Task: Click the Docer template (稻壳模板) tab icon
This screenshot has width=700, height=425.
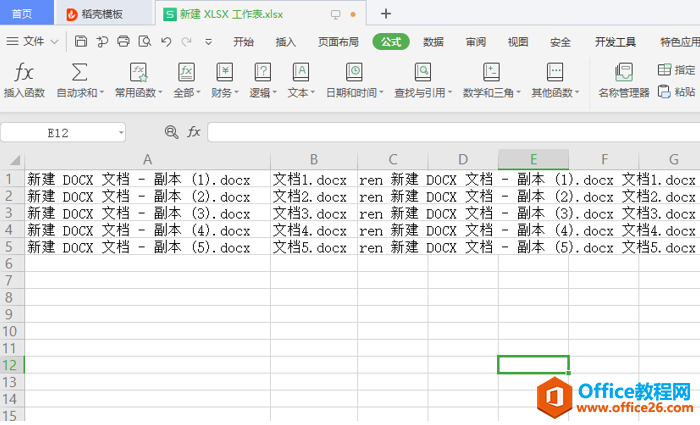Action: tap(71, 14)
